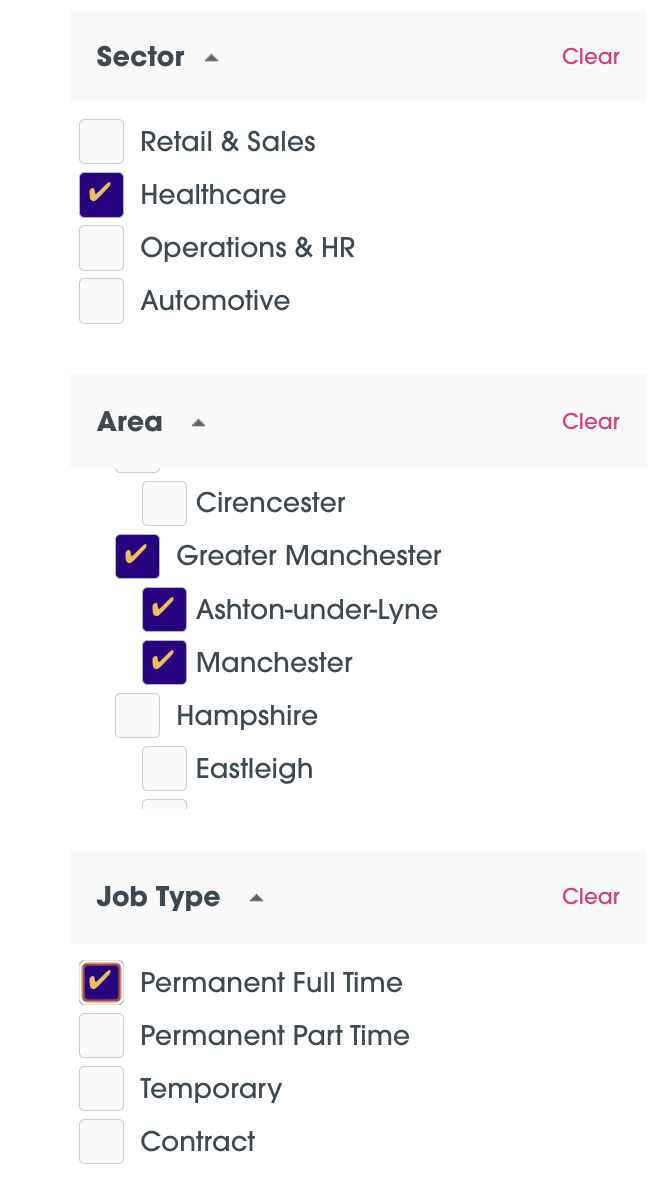
Task: Clear the Area selections
Action: [590, 422]
